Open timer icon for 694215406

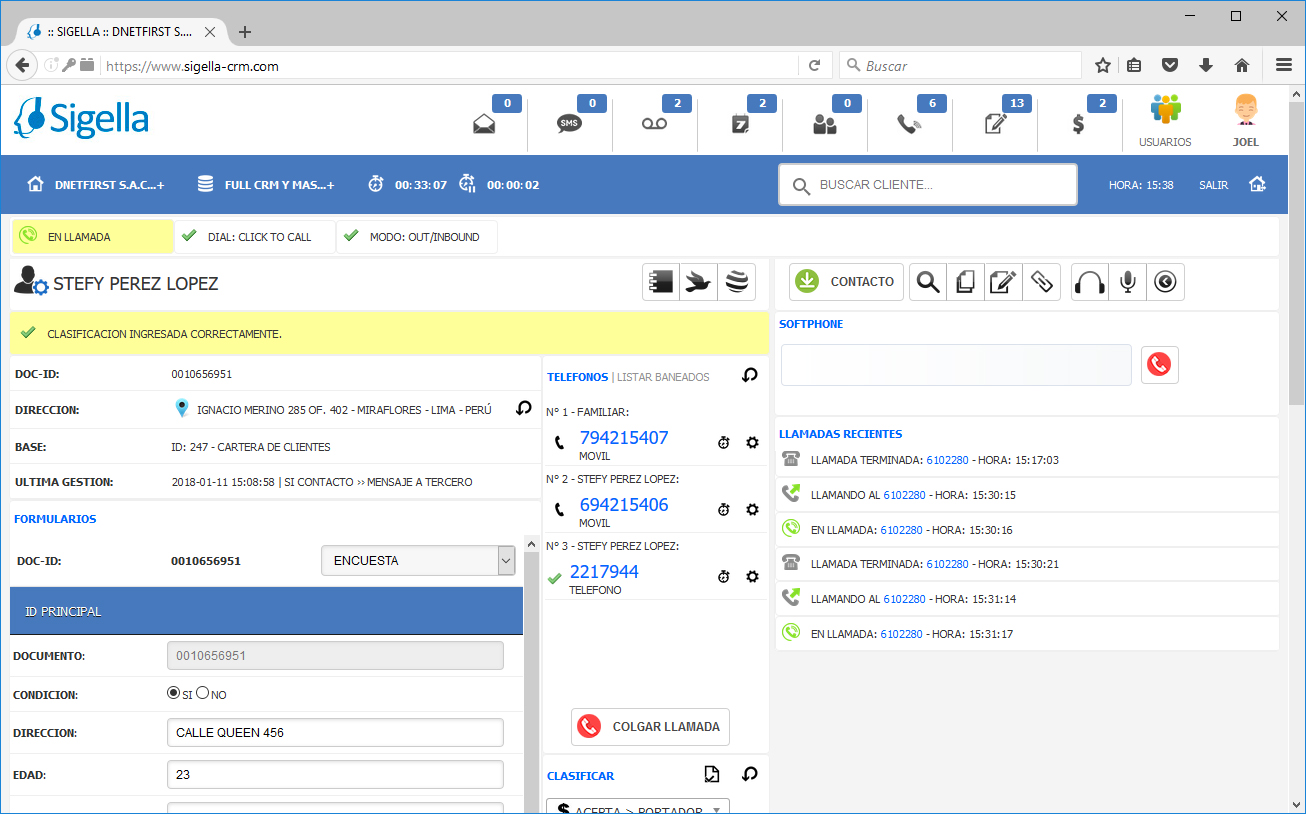[724, 509]
